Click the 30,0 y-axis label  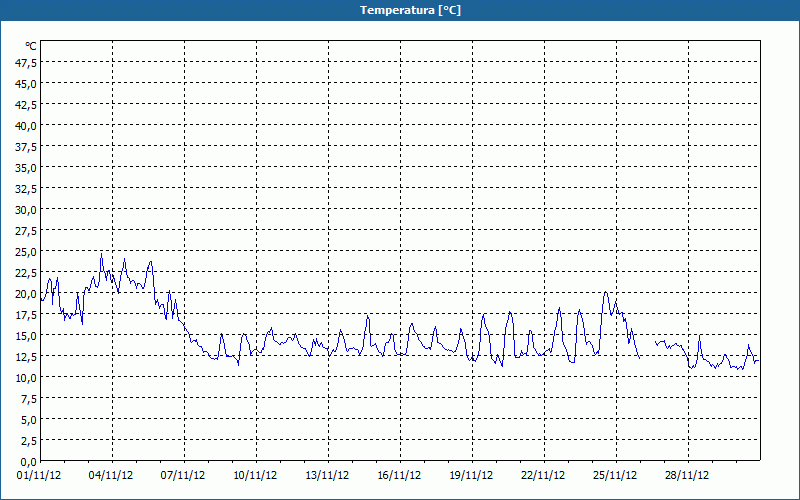coord(26,210)
